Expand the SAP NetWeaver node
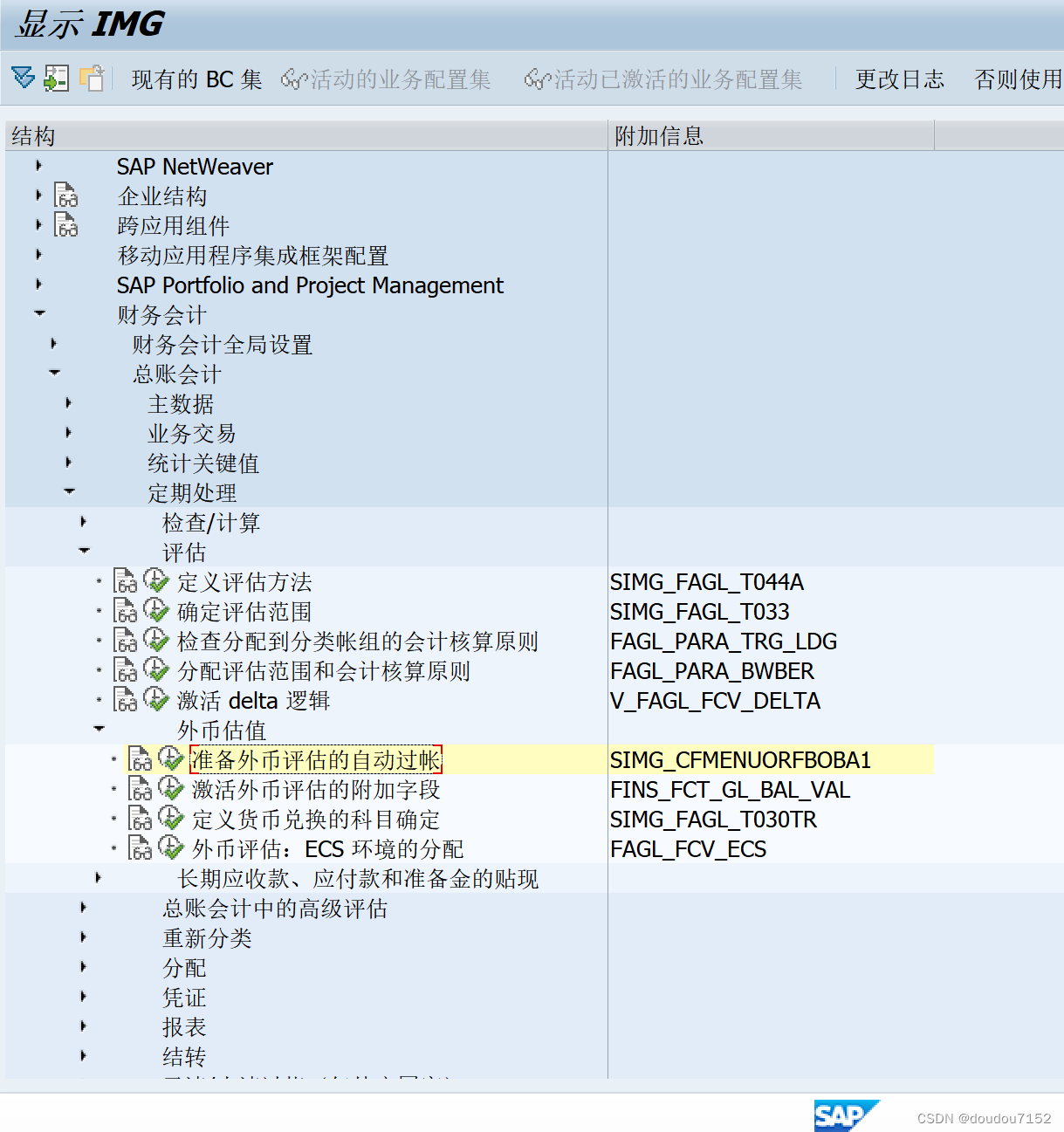 click(x=38, y=165)
